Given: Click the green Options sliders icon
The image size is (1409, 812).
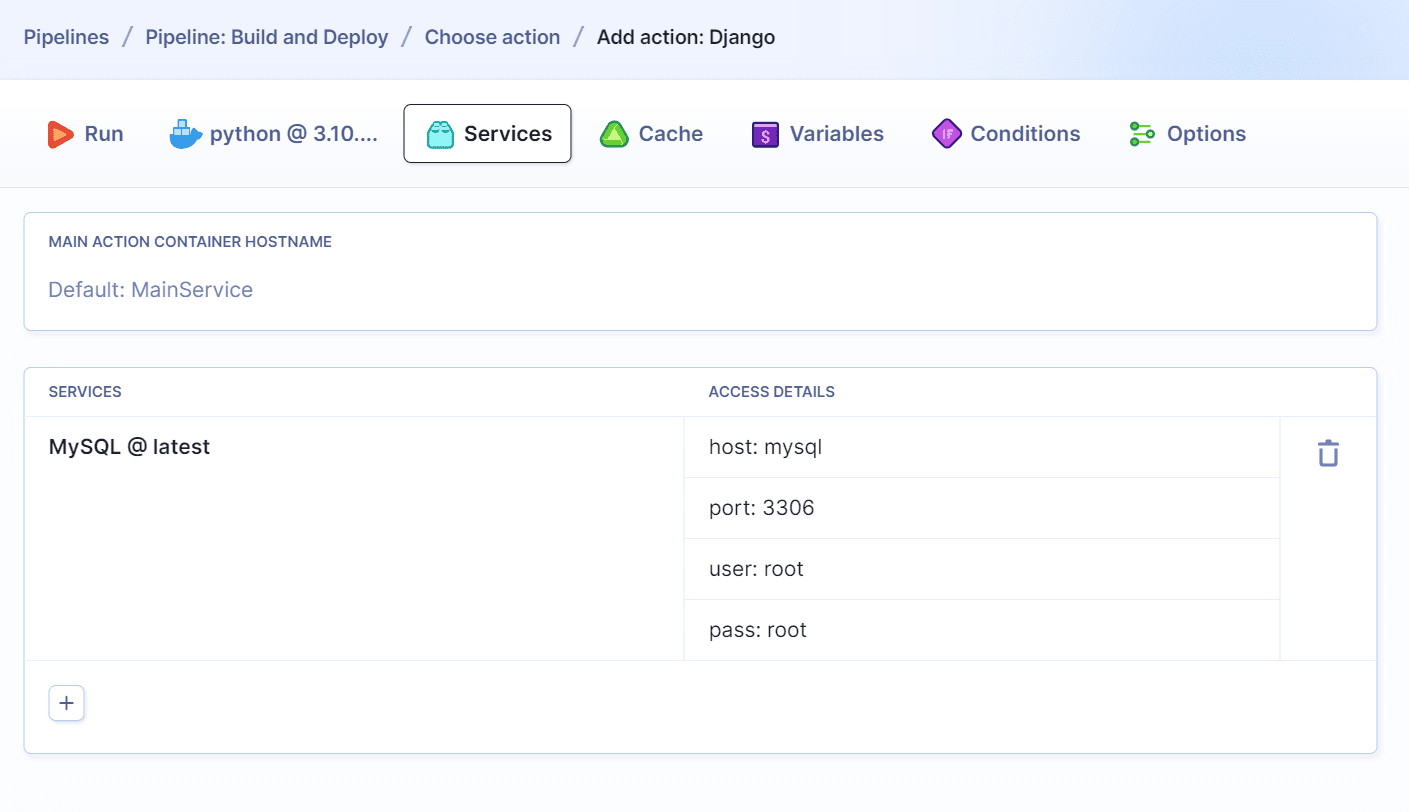Looking at the screenshot, I should click(x=1141, y=133).
